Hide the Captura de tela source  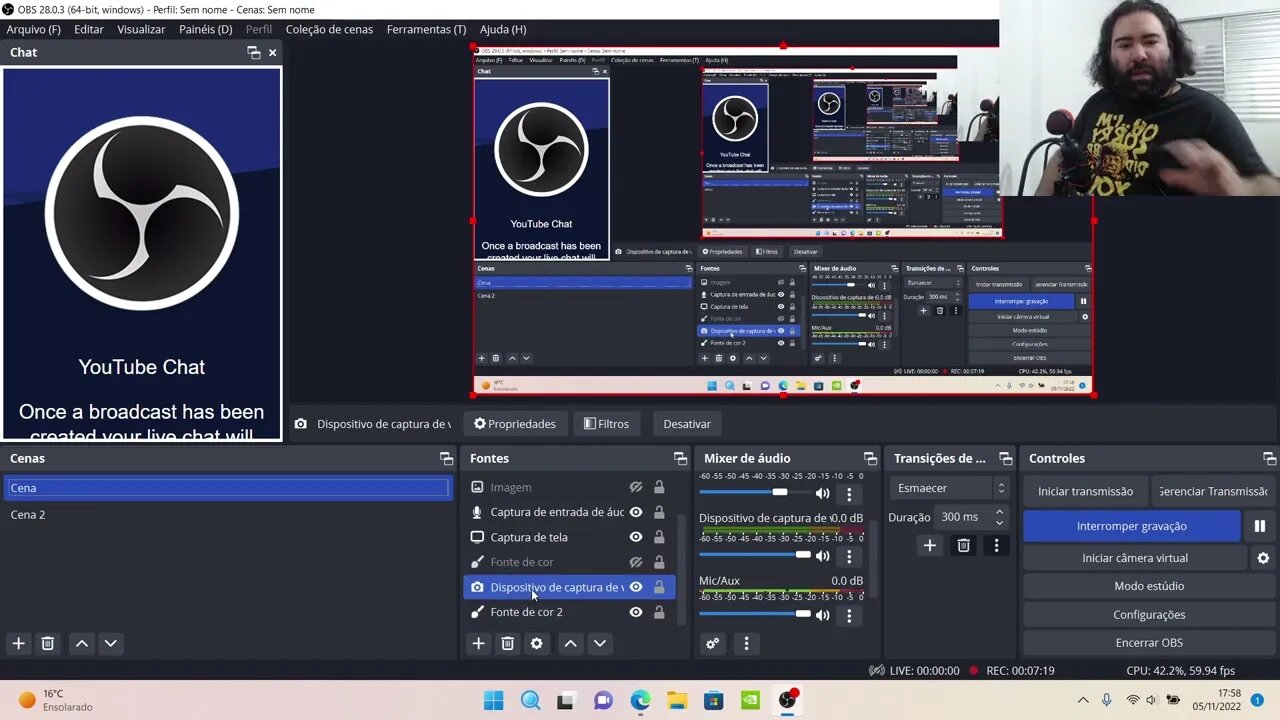click(635, 537)
